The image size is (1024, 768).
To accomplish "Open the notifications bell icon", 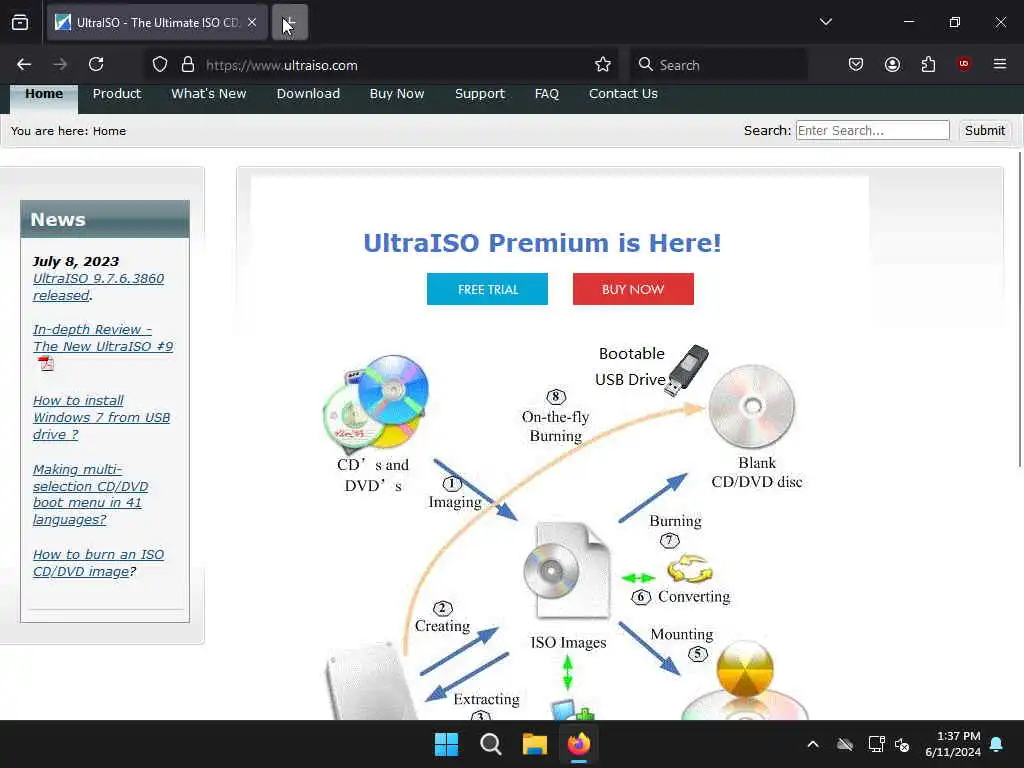I will tap(997, 744).
